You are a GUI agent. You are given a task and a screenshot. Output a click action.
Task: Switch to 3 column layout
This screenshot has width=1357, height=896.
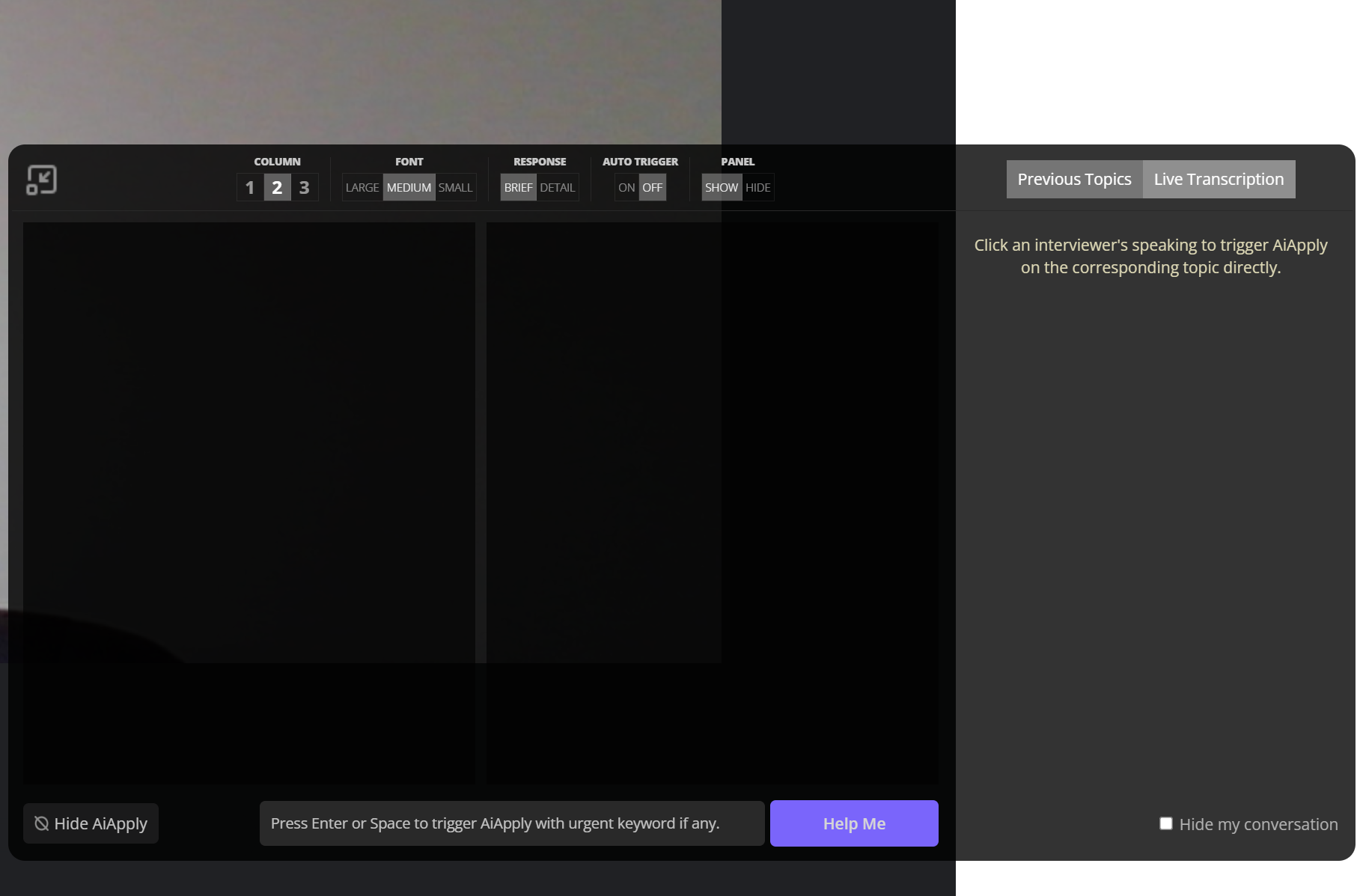[304, 187]
